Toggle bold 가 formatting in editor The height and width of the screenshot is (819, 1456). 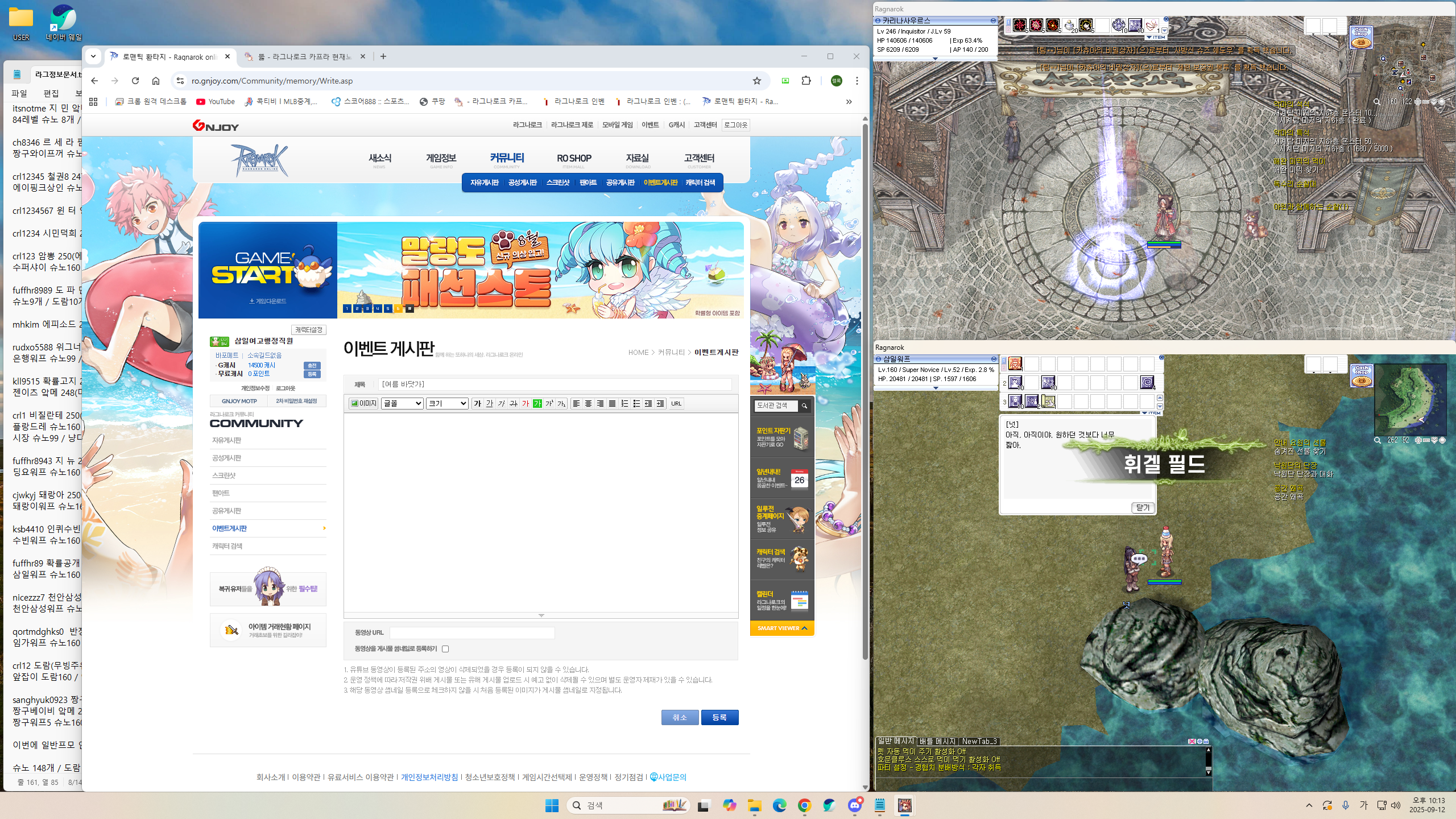point(478,403)
